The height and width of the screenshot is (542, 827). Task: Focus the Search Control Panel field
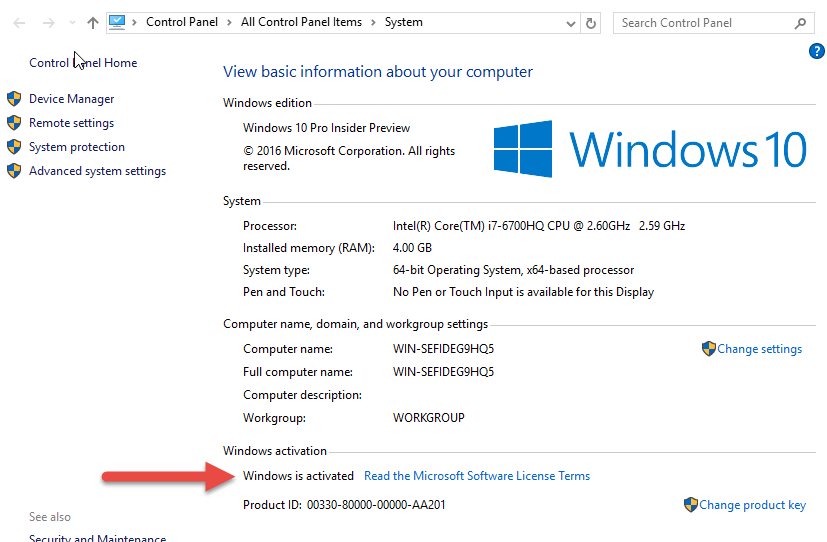(714, 23)
